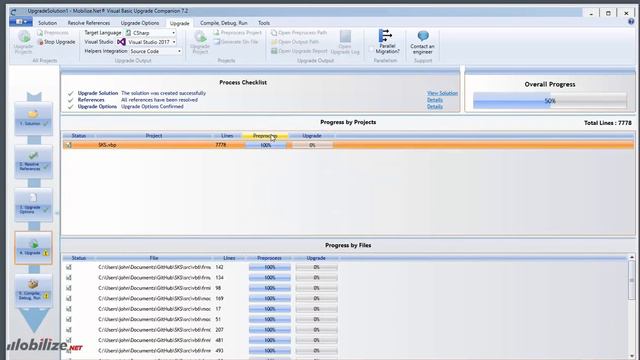Open the Target Language CSharp dropdown
The height and width of the screenshot is (360, 640).
coord(151,33)
